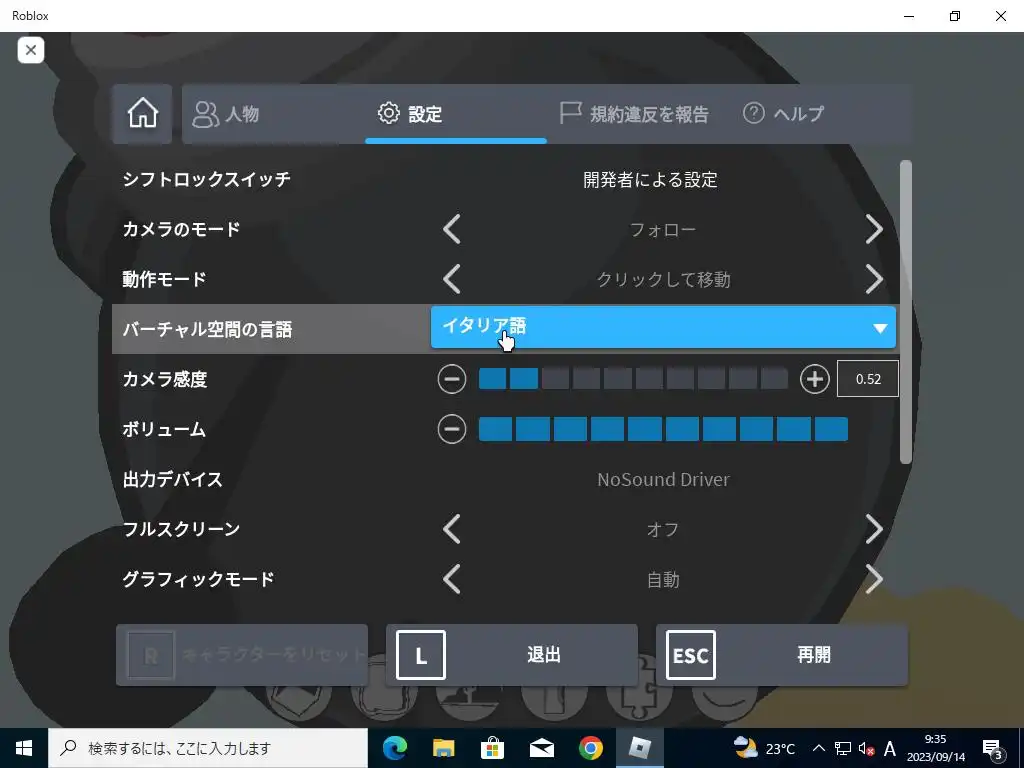Click the シフトロックスイッチ label
The image size is (1024, 768).
tap(206, 180)
